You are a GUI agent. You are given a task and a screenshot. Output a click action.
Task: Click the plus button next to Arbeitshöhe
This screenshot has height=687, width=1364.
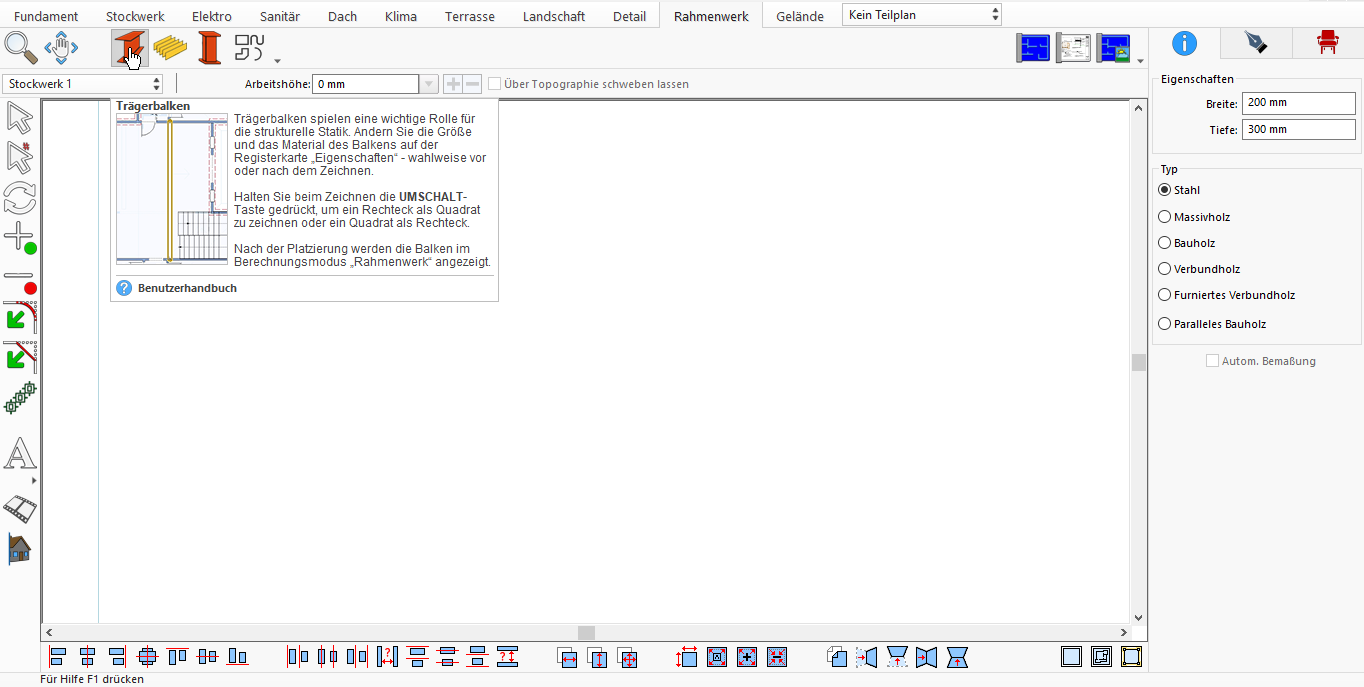click(453, 84)
